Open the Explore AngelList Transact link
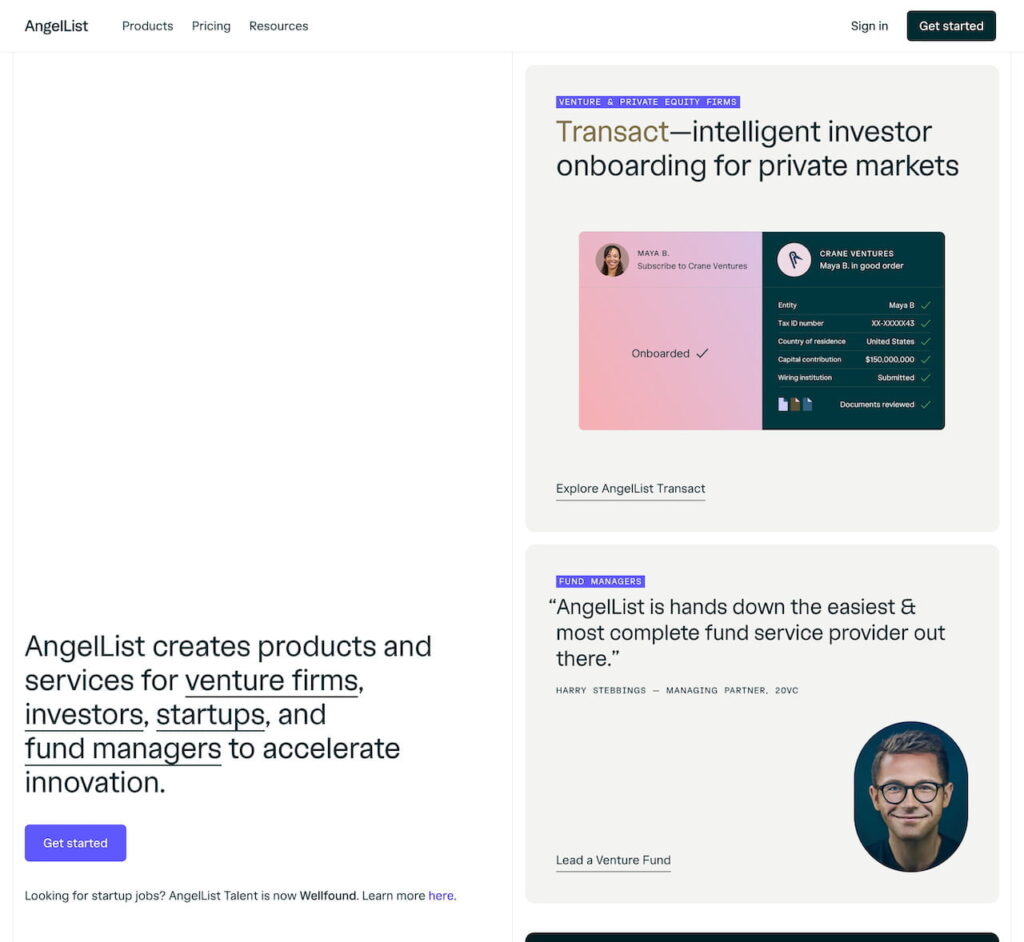The width and height of the screenshot is (1024, 942). point(630,489)
